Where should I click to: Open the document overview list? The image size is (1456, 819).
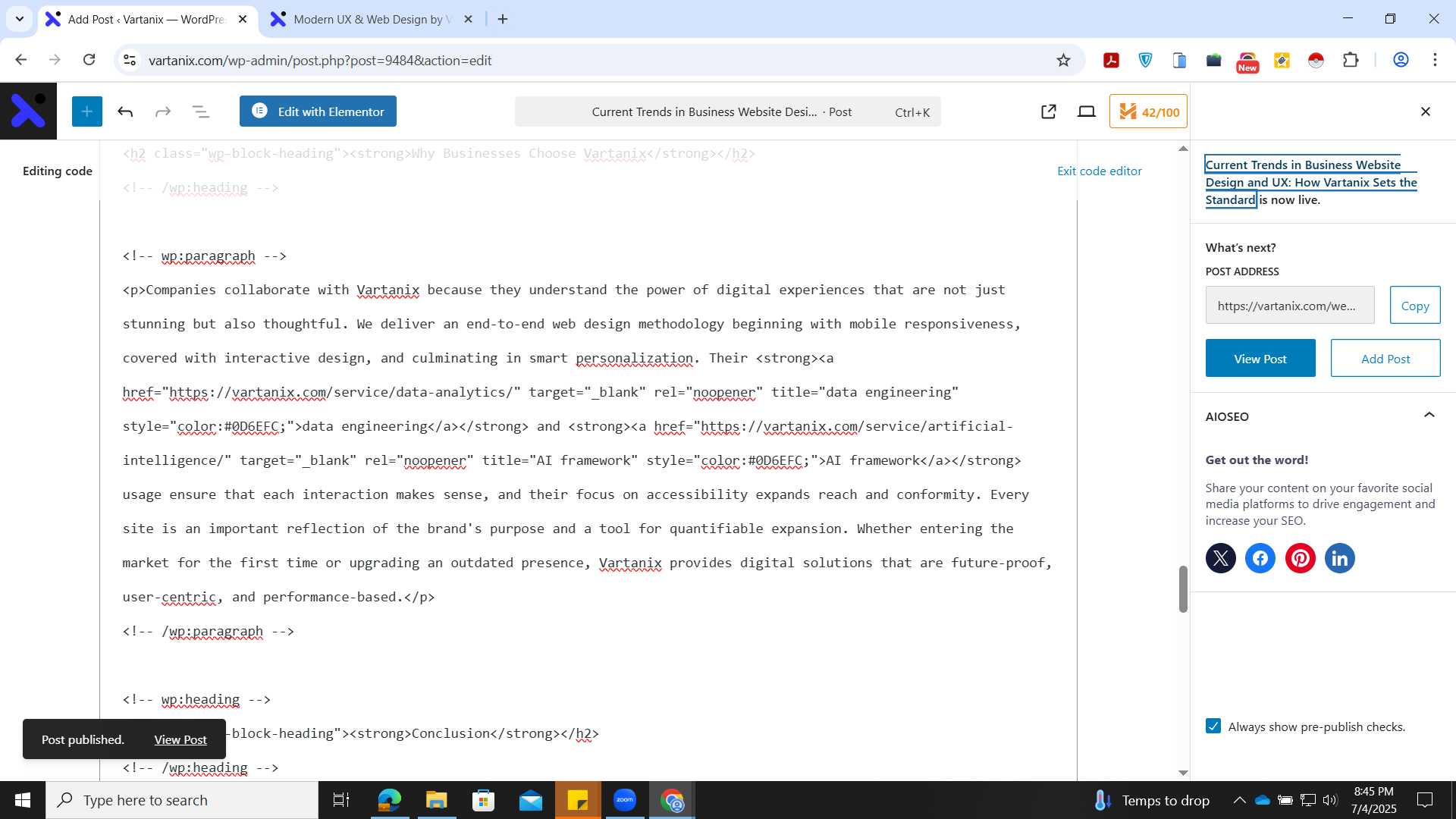click(200, 111)
